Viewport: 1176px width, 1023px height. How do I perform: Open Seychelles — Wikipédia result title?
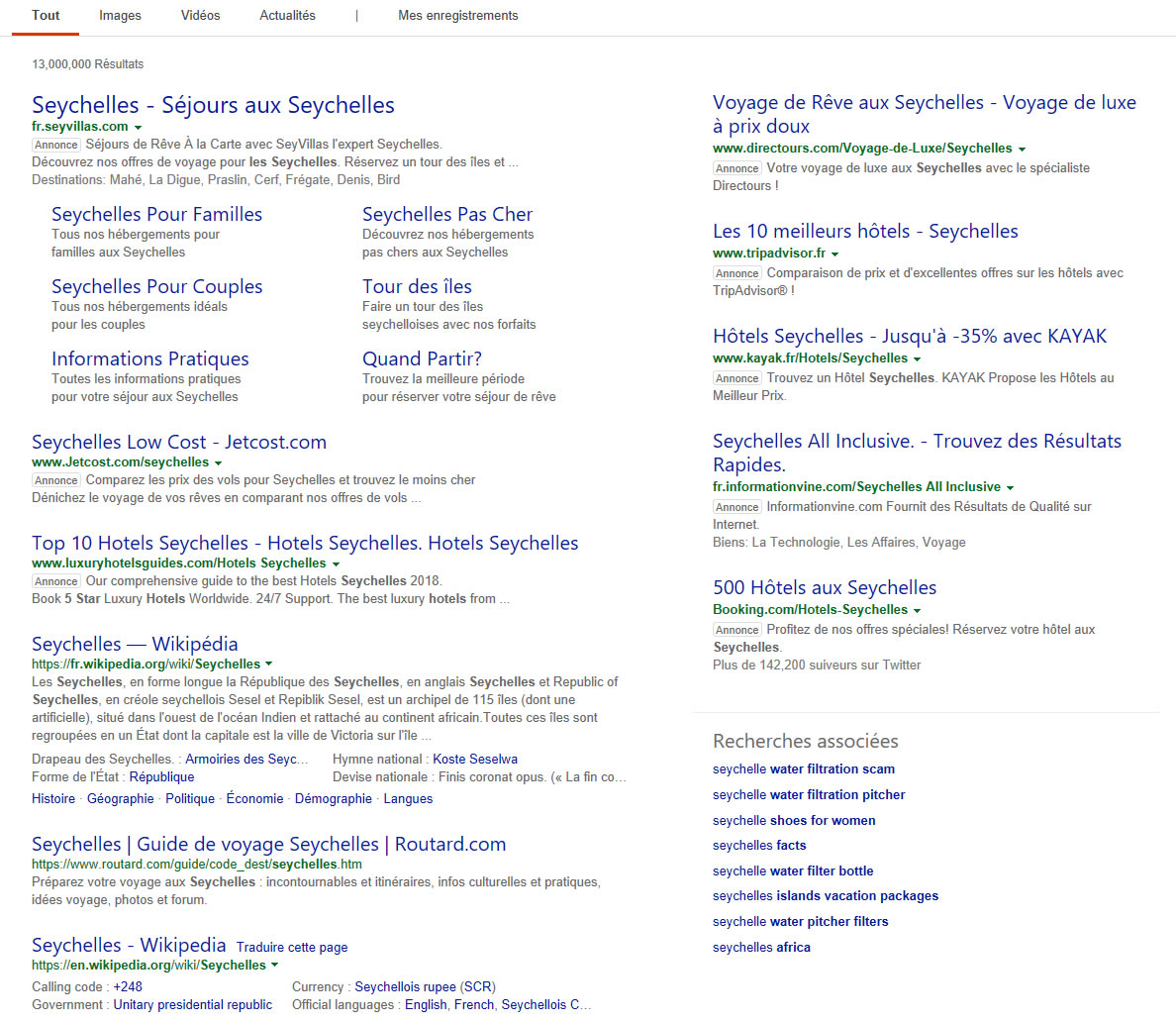pos(135,644)
